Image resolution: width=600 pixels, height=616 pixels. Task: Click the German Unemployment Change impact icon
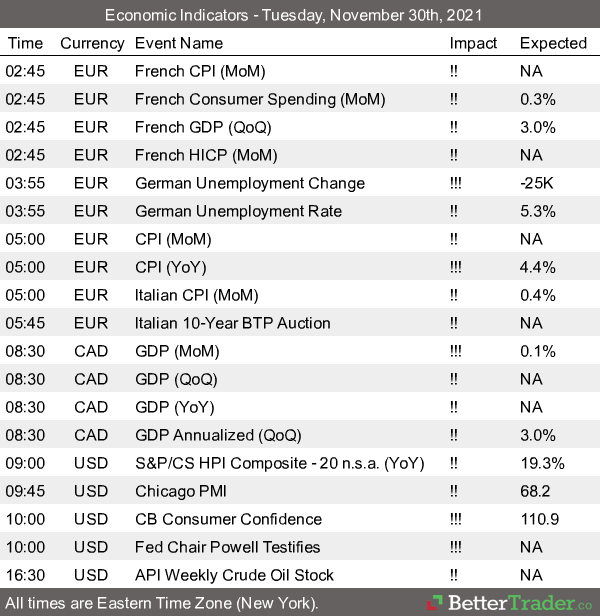pyautogui.click(x=458, y=183)
